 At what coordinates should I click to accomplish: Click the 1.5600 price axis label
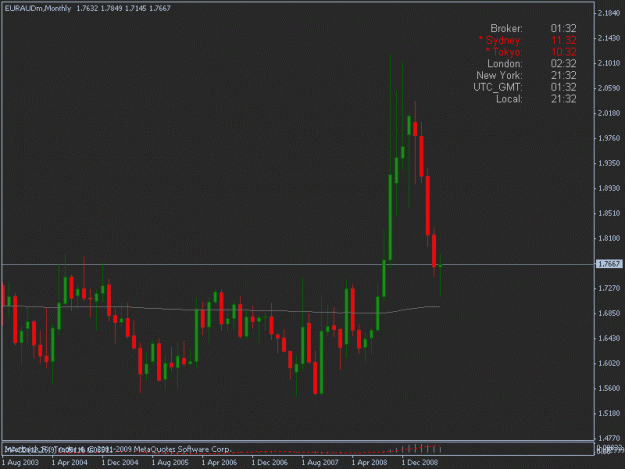click(x=609, y=388)
